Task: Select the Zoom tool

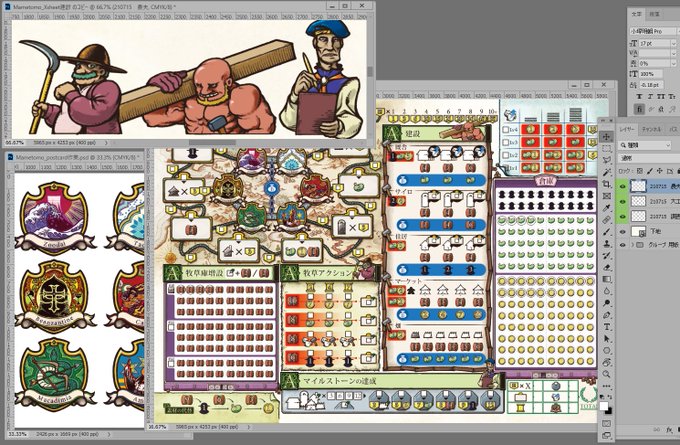Action: [x=606, y=374]
